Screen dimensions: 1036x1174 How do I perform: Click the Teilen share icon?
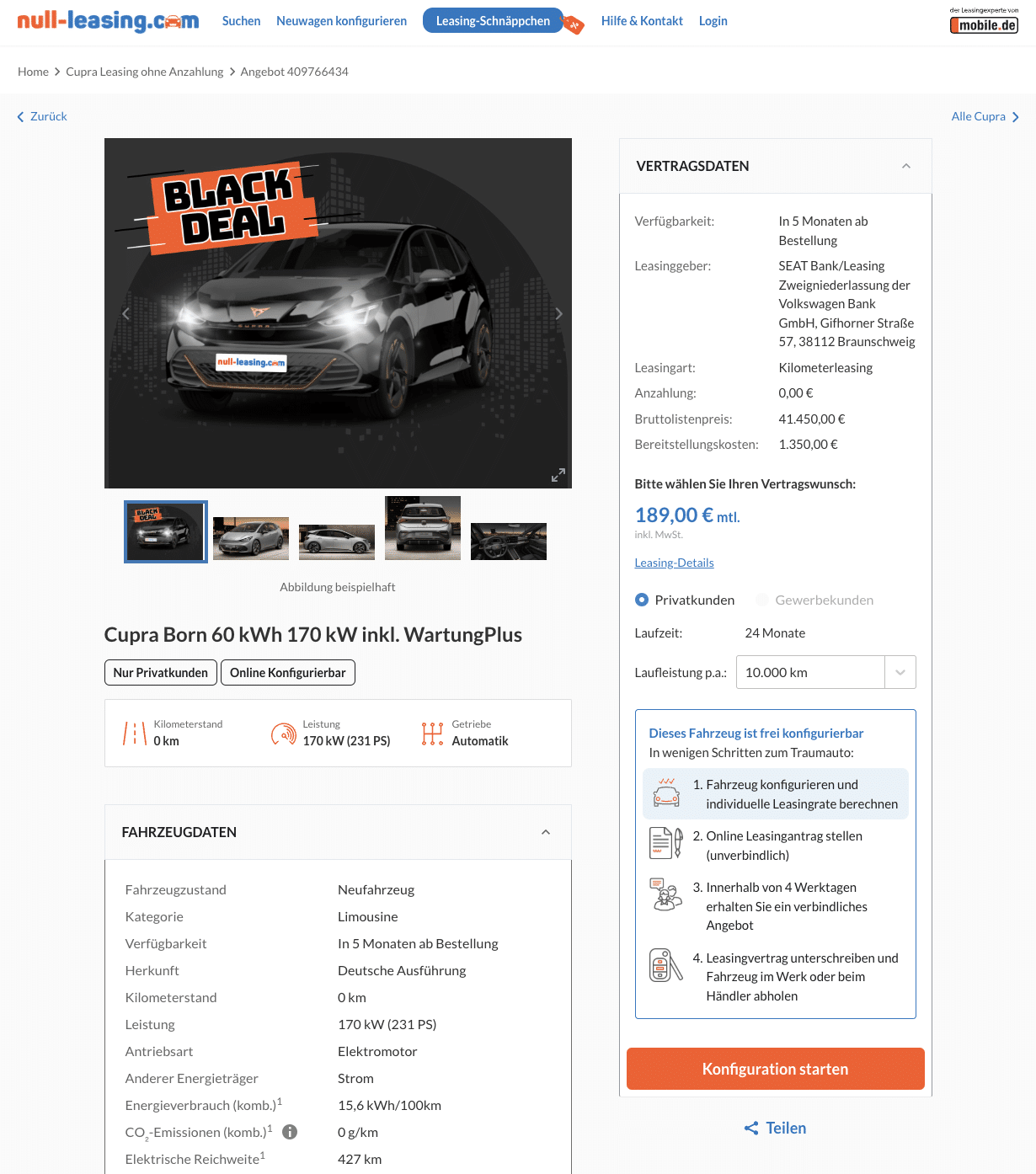[751, 1128]
